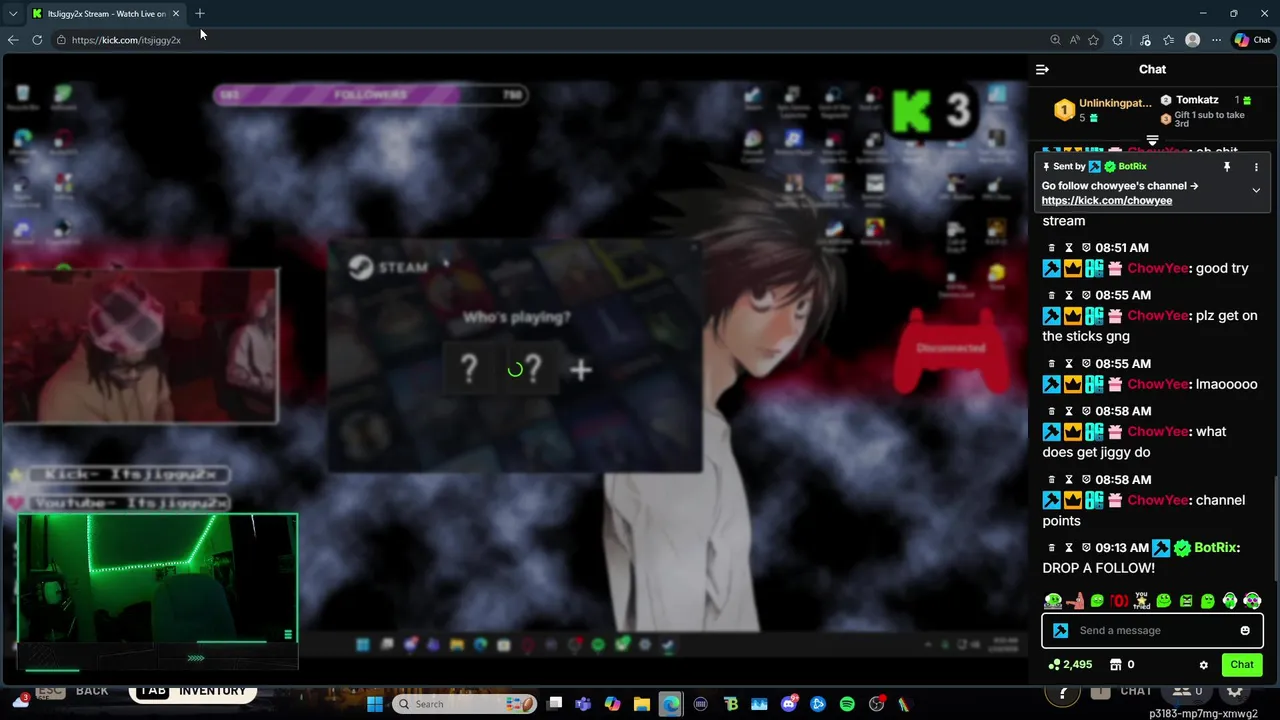Open a new browser tab
The image size is (1280, 720).
click(x=199, y=13)
